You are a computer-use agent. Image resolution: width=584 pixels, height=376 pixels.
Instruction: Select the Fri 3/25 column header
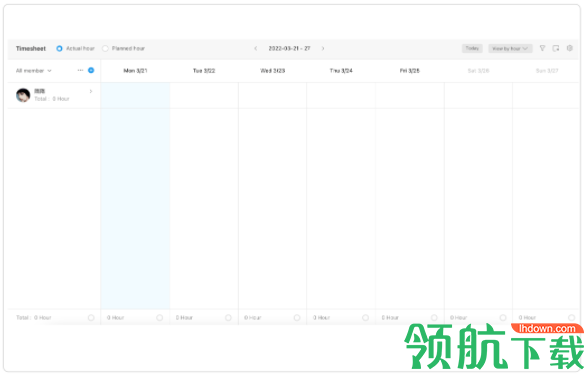tap(410, 71)
